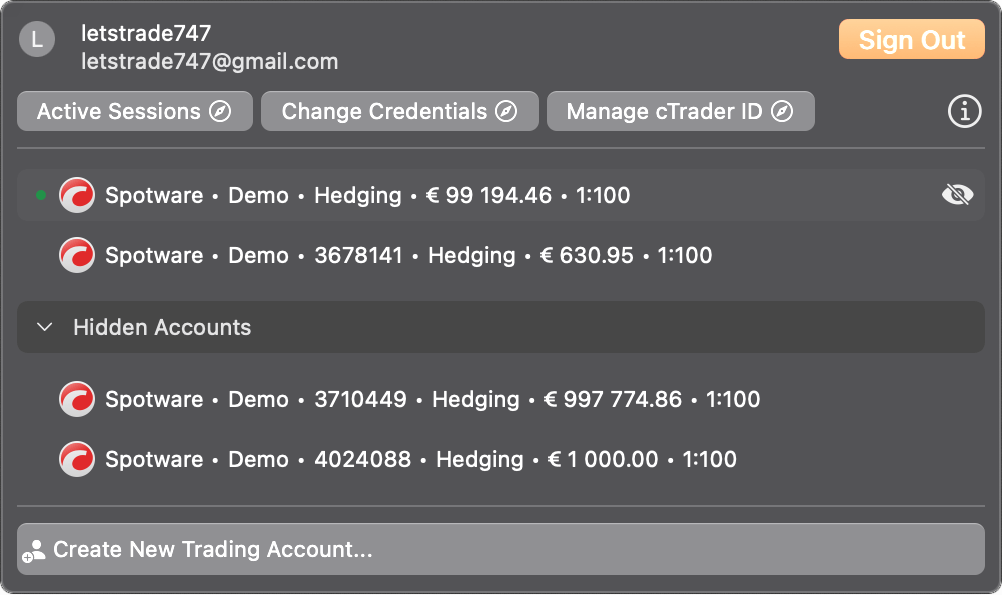Click the € 997 774.86 balance
The height and width of the screenshot is (595, 1002).
point(613,399)
